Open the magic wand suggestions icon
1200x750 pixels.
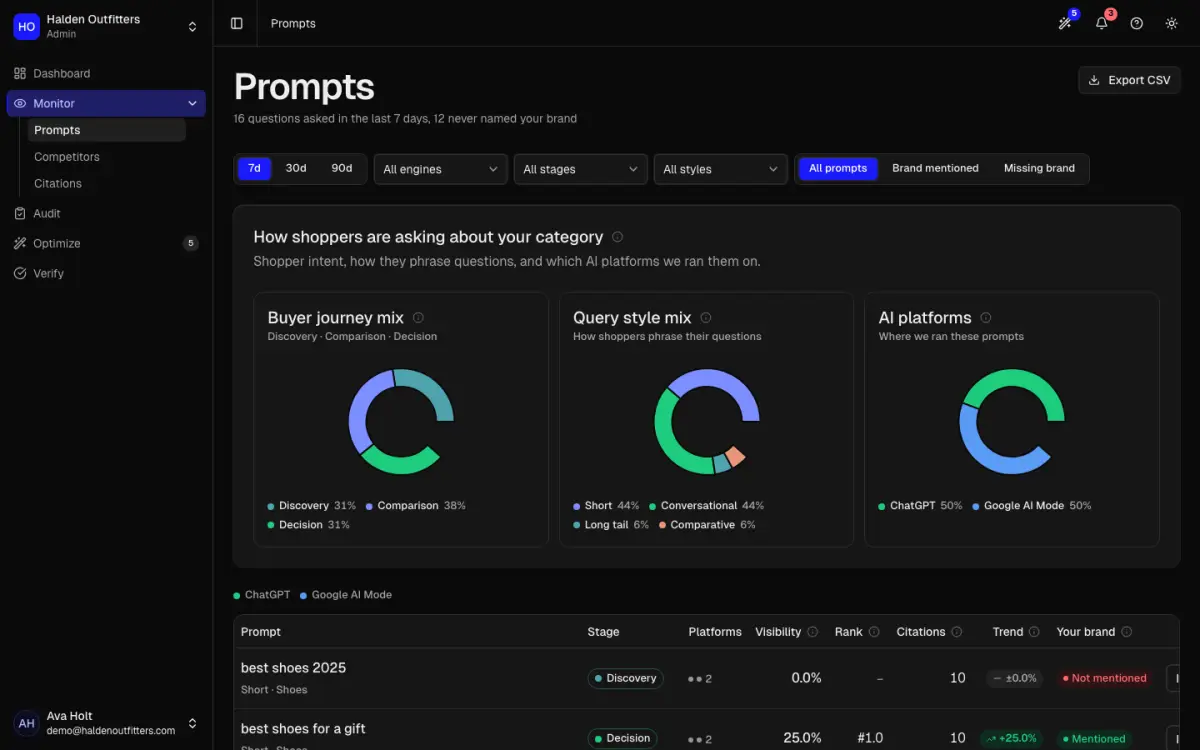pyautogui.click(x=1066, y=23)
